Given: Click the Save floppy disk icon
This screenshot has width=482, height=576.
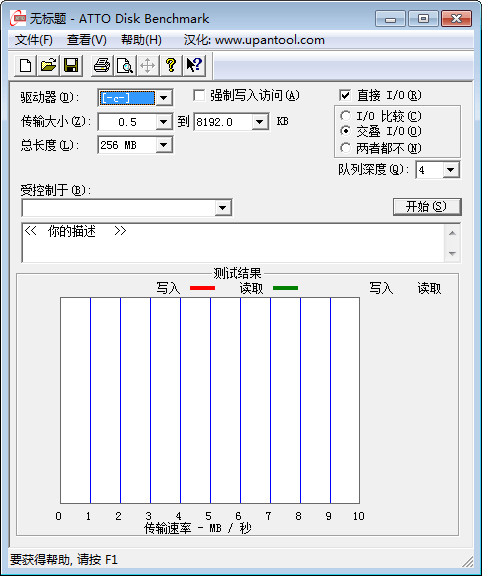Looking at the screenshot, I should point(71,66).
